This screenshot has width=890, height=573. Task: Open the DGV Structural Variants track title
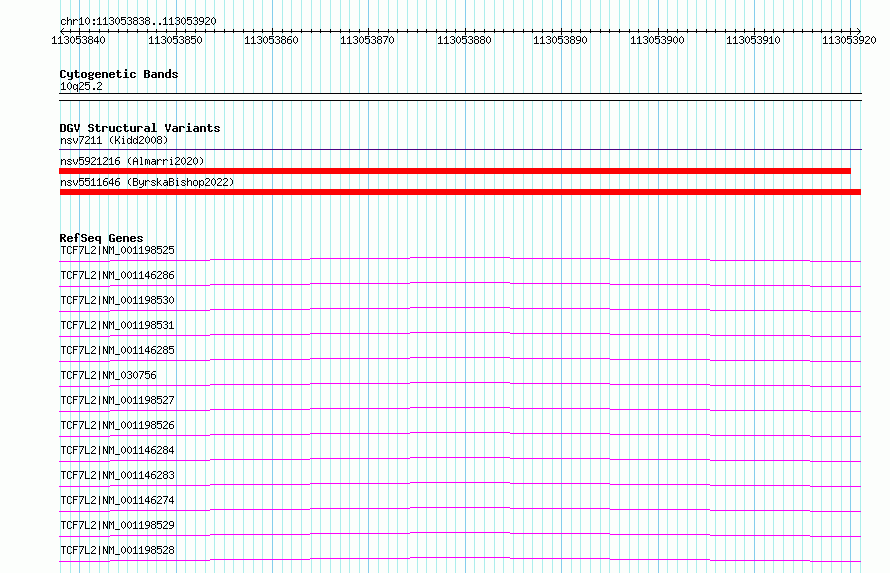(x=140, y=128)
